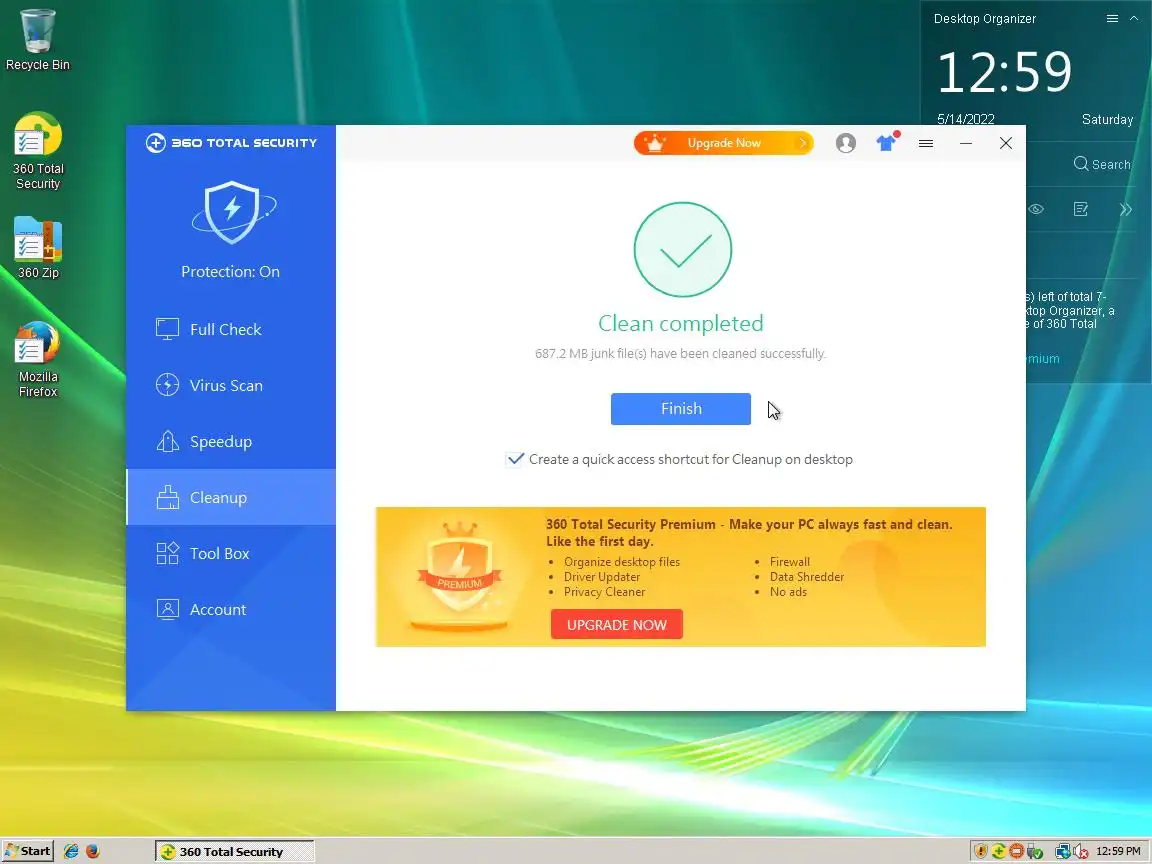1152x864 pixels.
Task: Click the 360 Total Security tray icon
Action: point(998,852)
